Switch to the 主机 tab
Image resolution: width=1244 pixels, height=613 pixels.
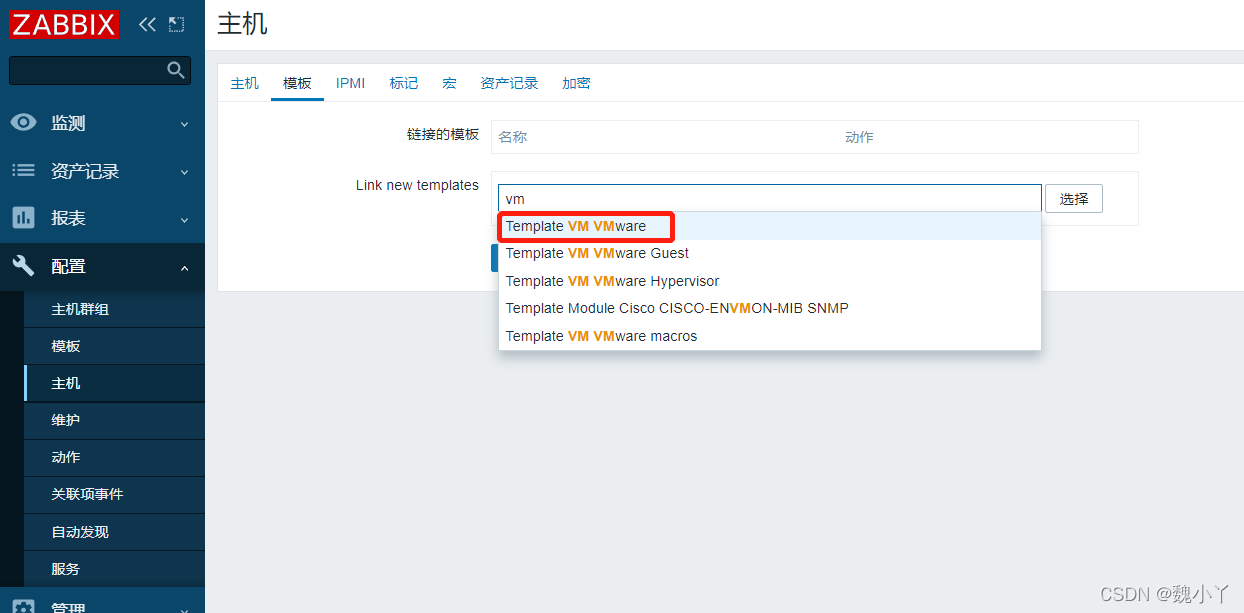tap(245, 83)
